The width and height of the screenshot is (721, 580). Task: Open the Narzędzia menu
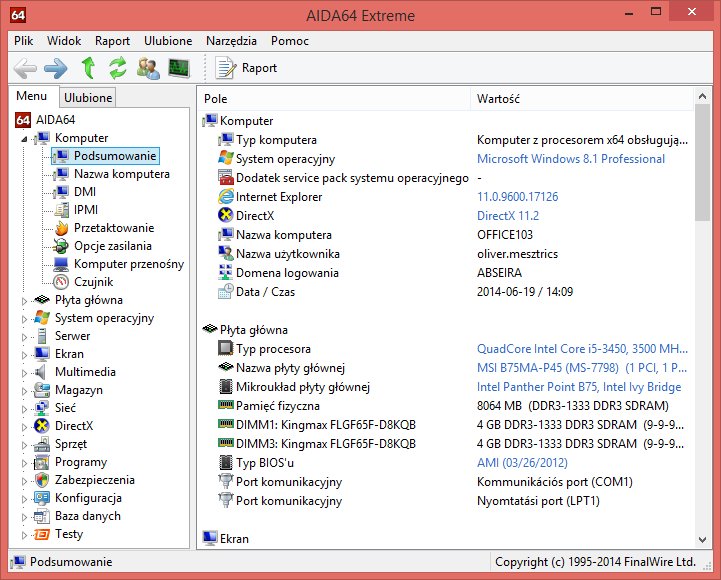231,41
